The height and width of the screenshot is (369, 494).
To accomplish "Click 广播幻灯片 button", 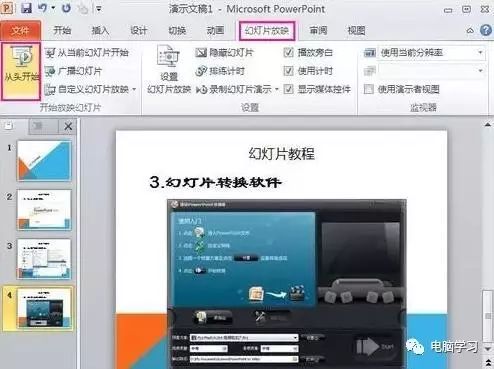I will pos(73,71).
